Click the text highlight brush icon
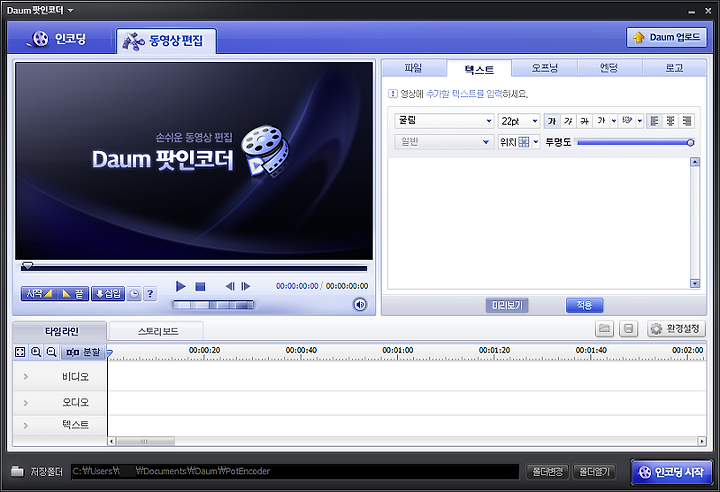Screen dimensions: 720x492 click(x=627, y=121)
